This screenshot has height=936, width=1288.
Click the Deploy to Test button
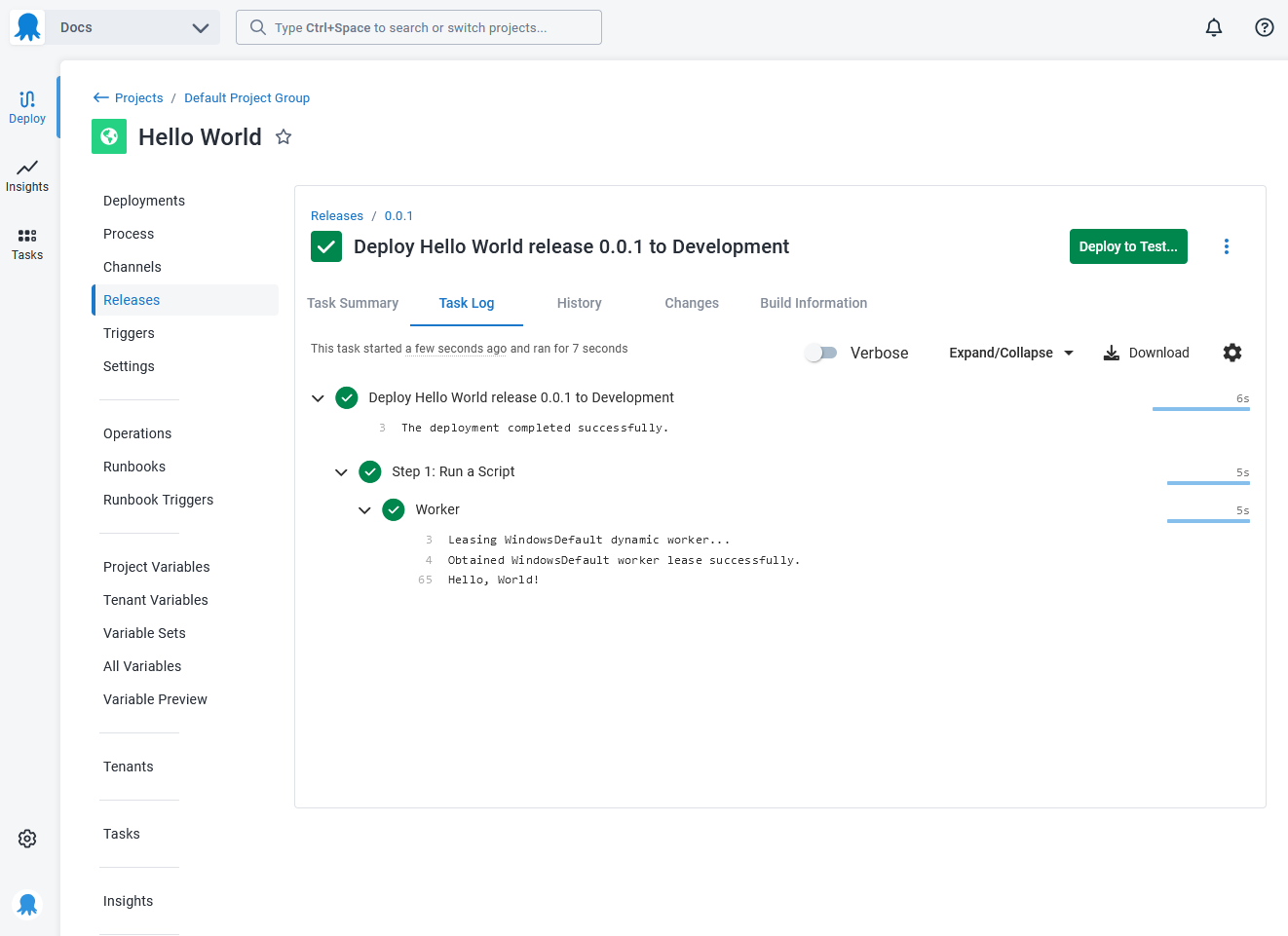(1127, 246)
